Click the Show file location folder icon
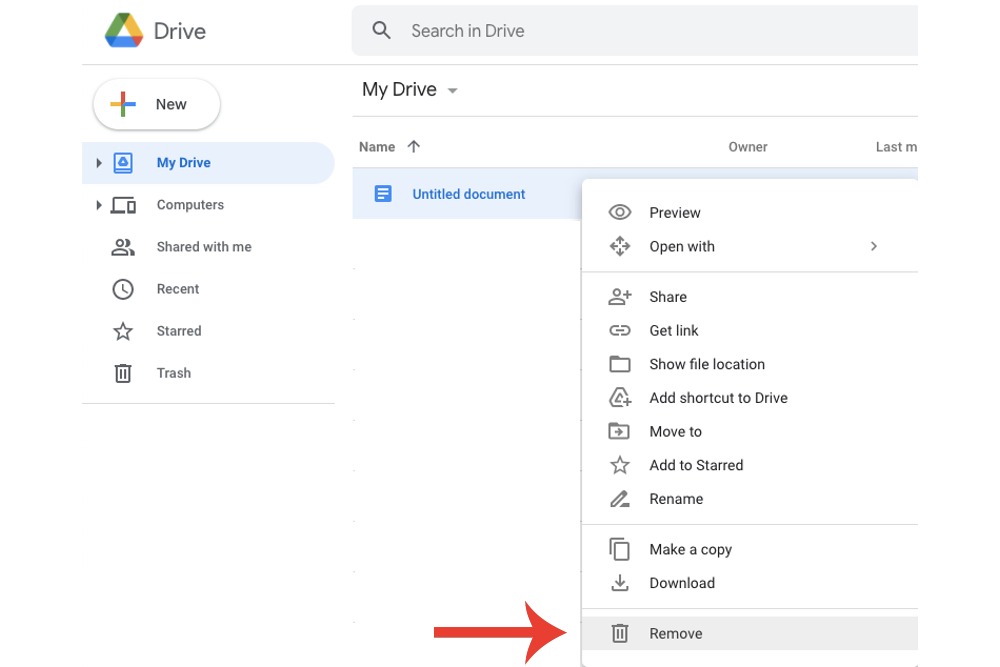The width and height of the screenshot is (1000, 667). coord(620,364)
